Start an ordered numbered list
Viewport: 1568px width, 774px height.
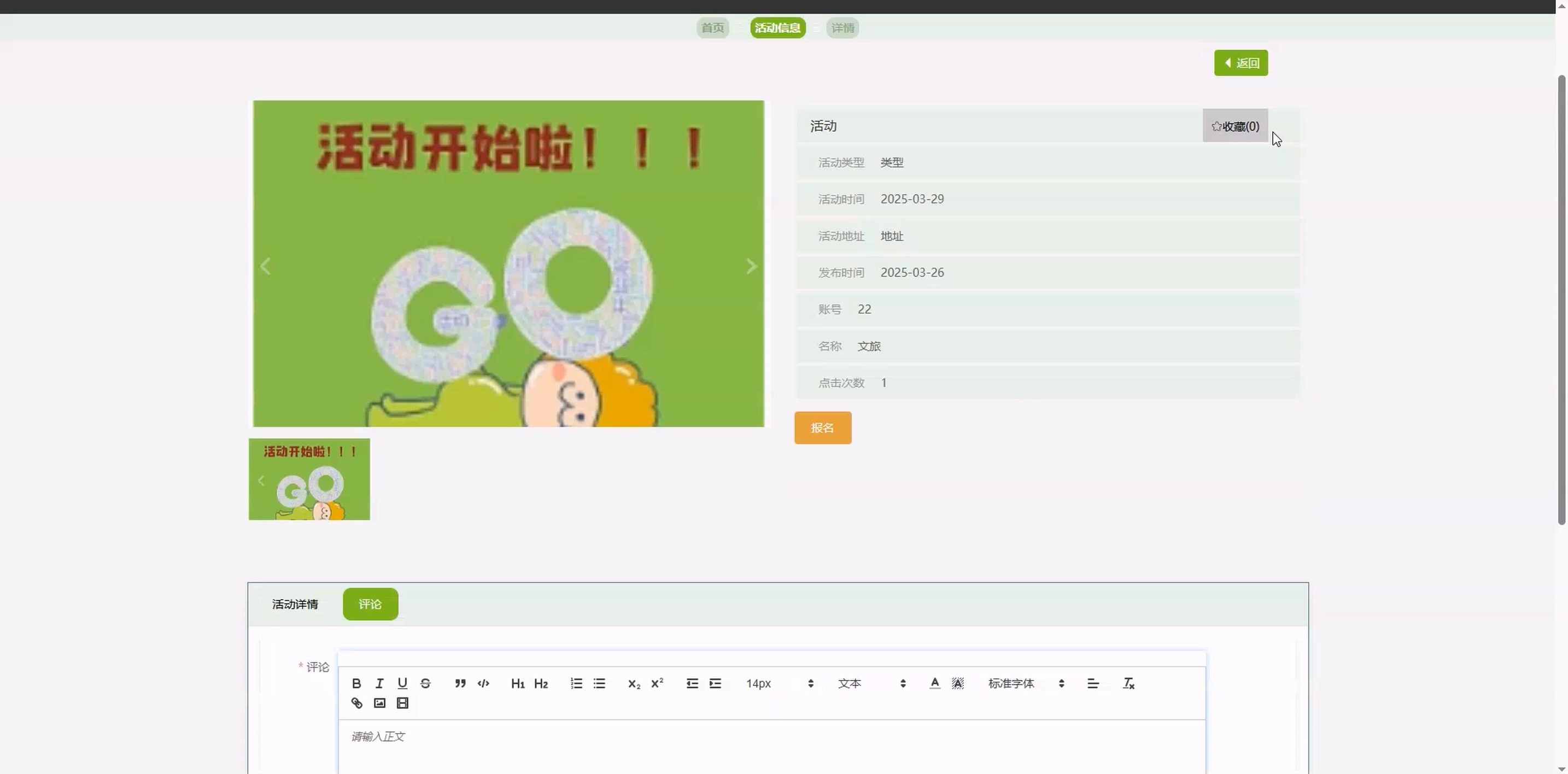click(x=576, y=683)
